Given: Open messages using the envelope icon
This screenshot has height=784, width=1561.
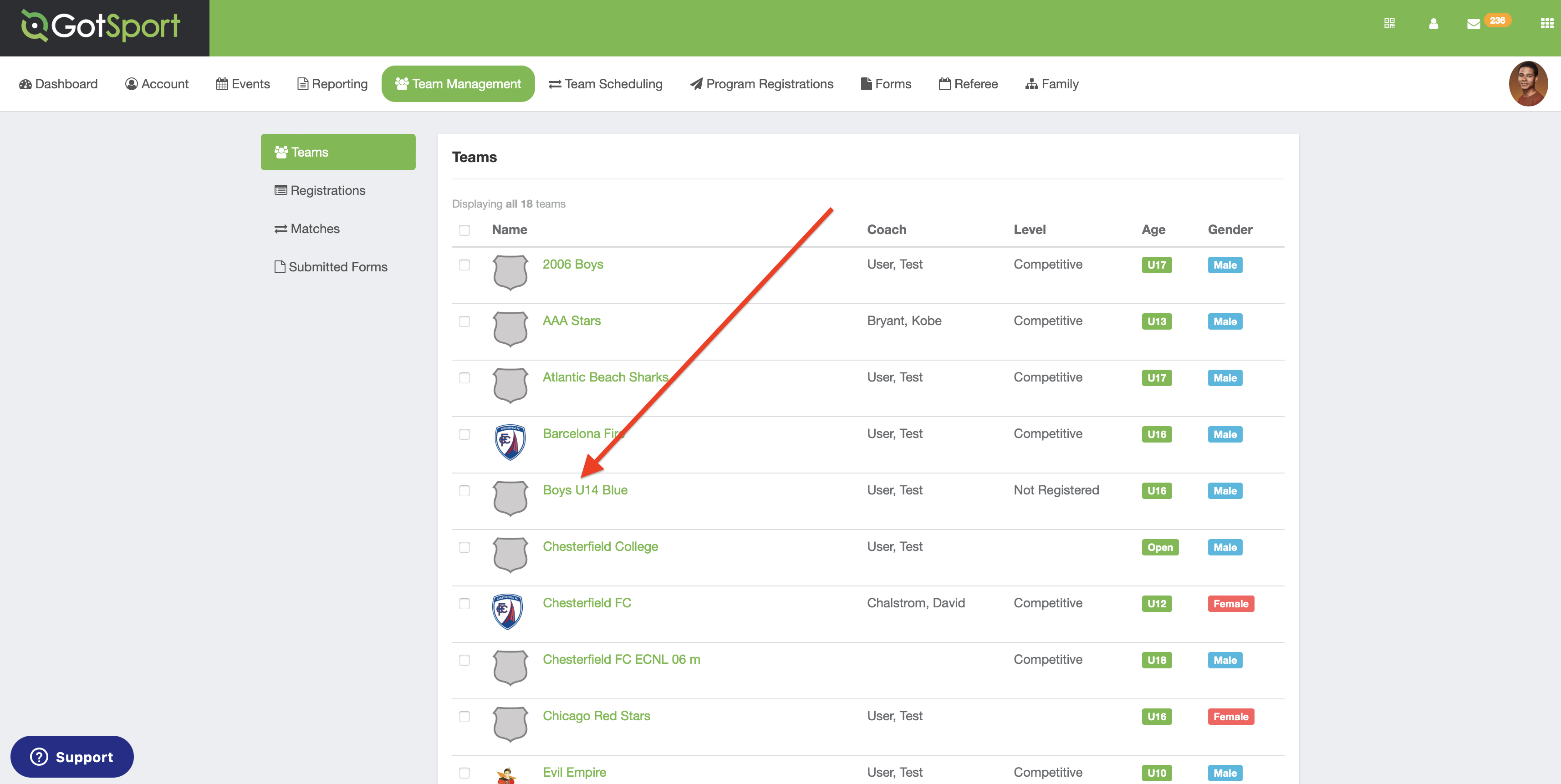Looking at the screenshot, I should (1474, 23).
